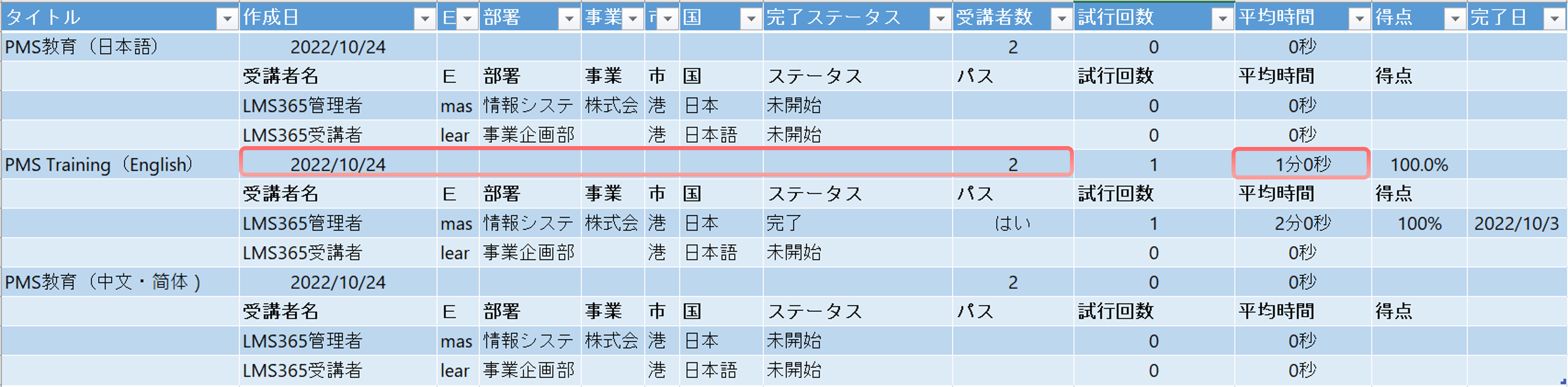Select 受講者名 subheader under PMS教育（中文・简体）

(338, 312)
